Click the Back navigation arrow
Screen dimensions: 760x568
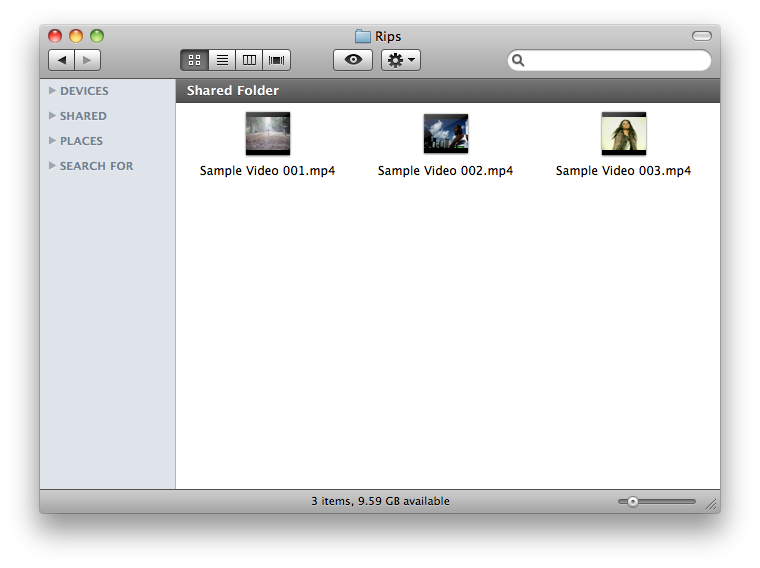62,60
